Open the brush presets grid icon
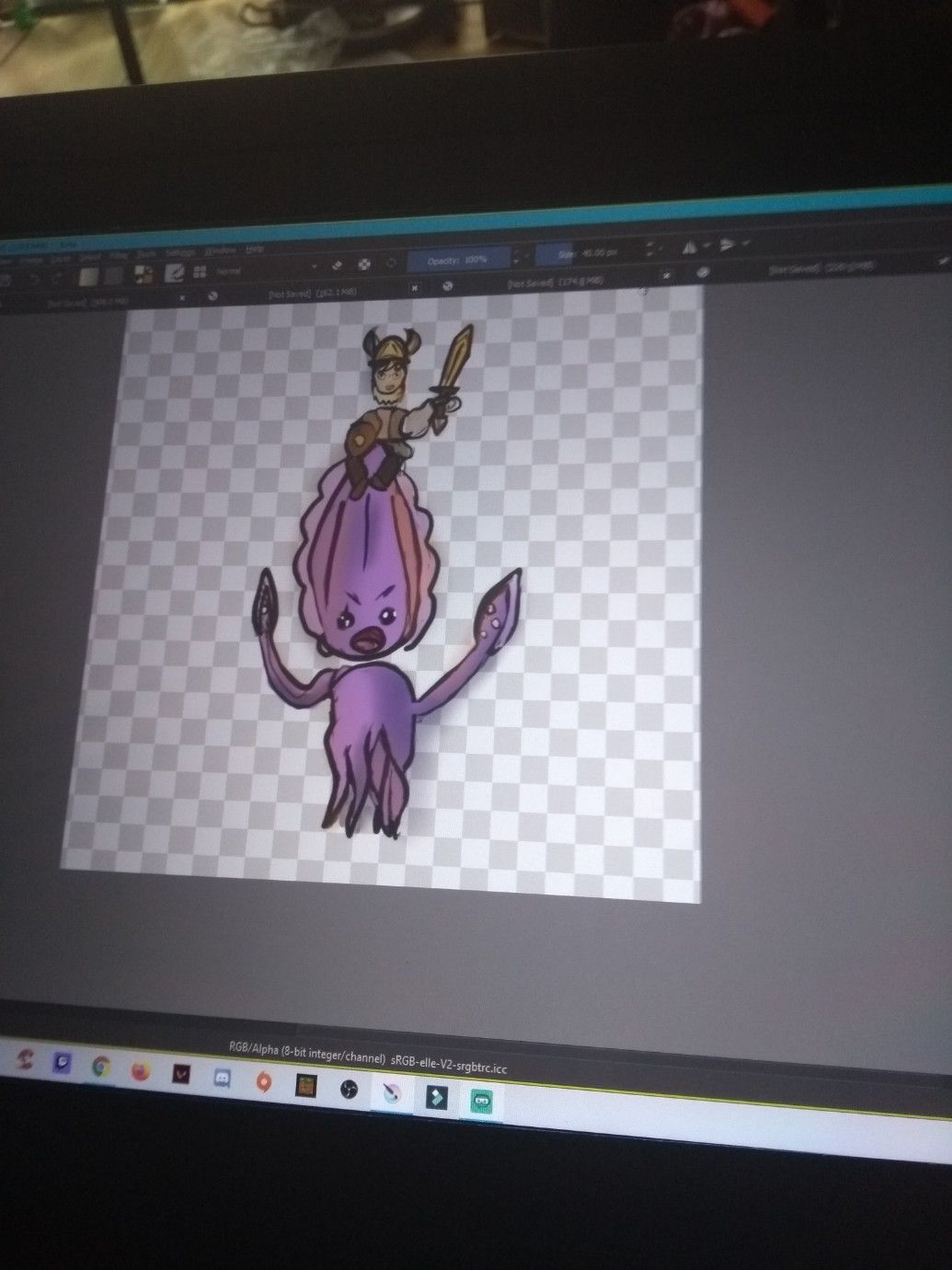Screen dimensions: 952x1270 point(200,272)
